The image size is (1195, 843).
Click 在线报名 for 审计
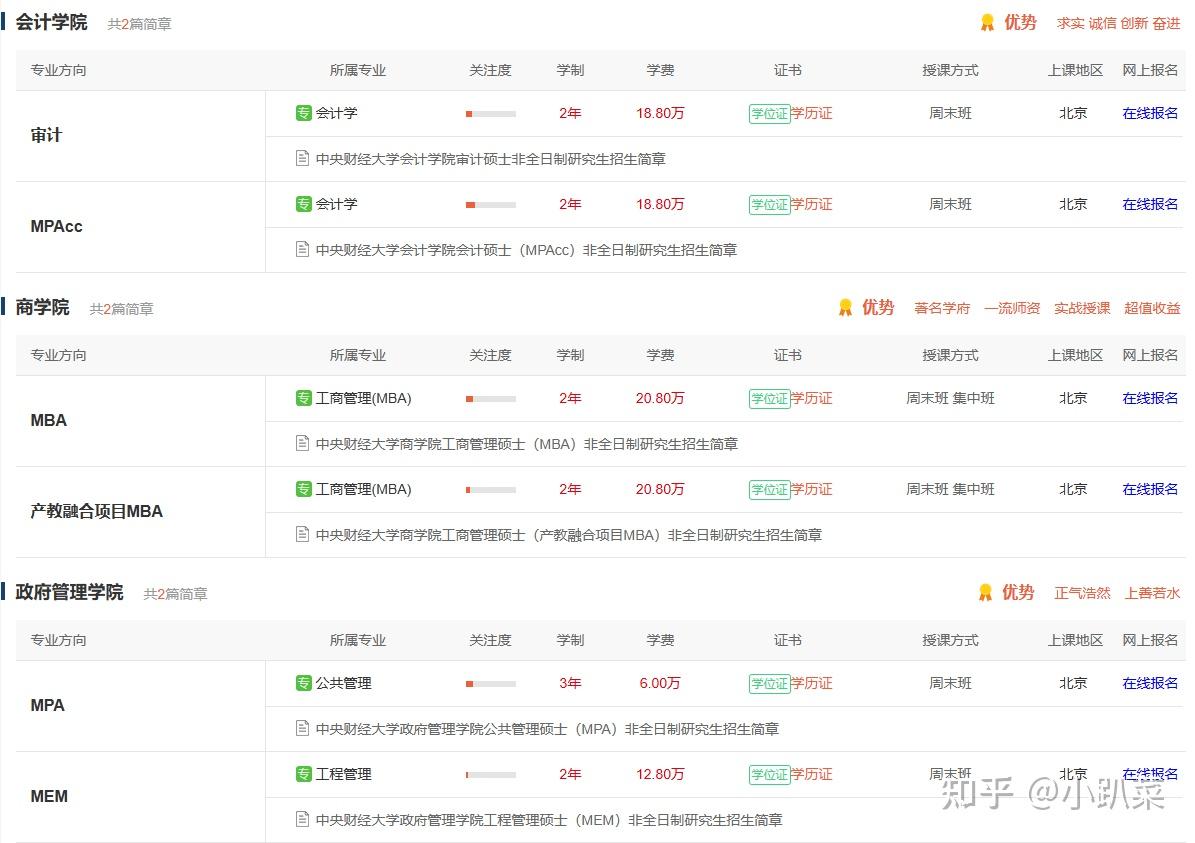point(1150,113)
